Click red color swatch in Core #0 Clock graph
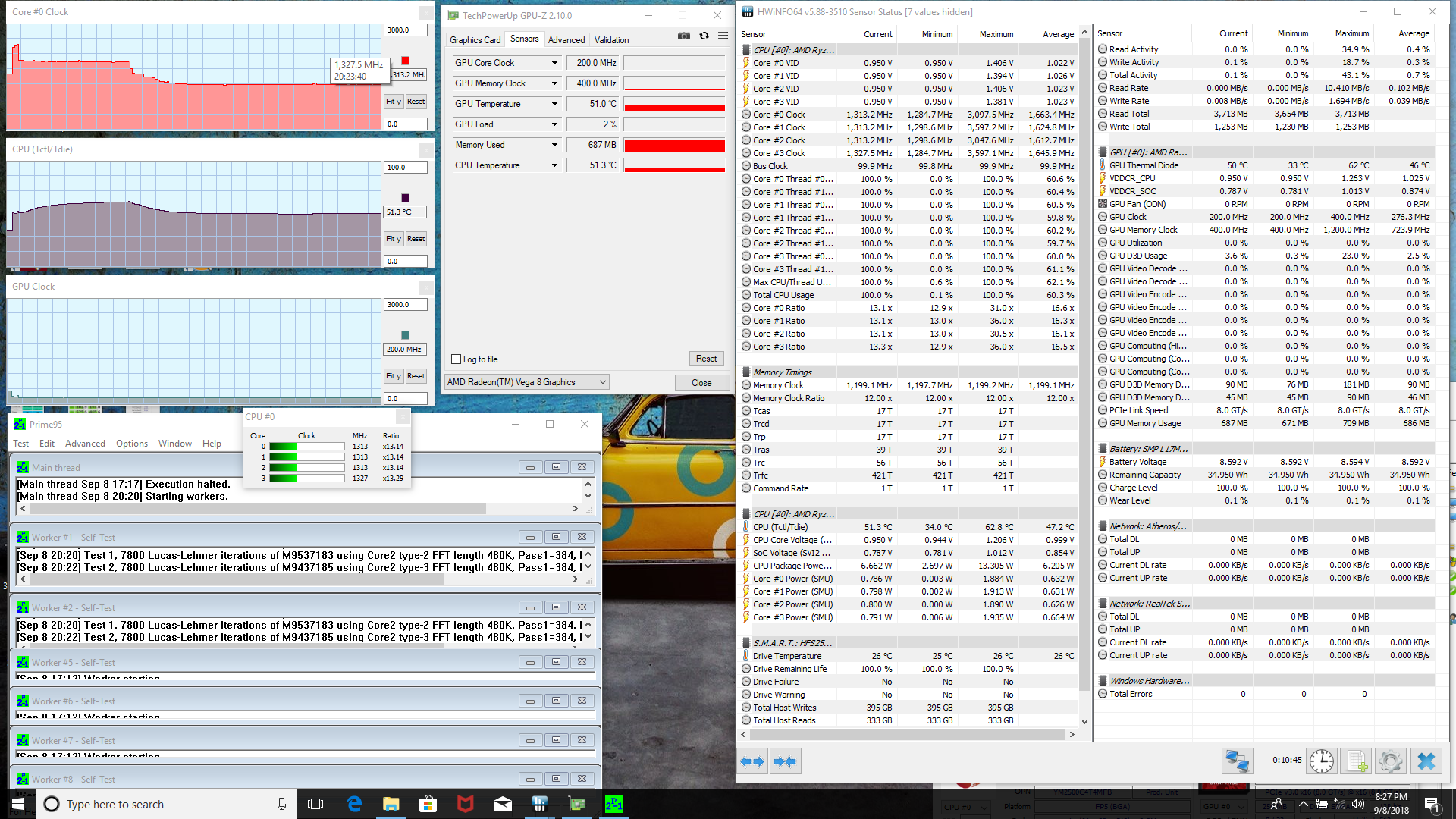Screen dimensions: 1456x819 tap(406, 61)
